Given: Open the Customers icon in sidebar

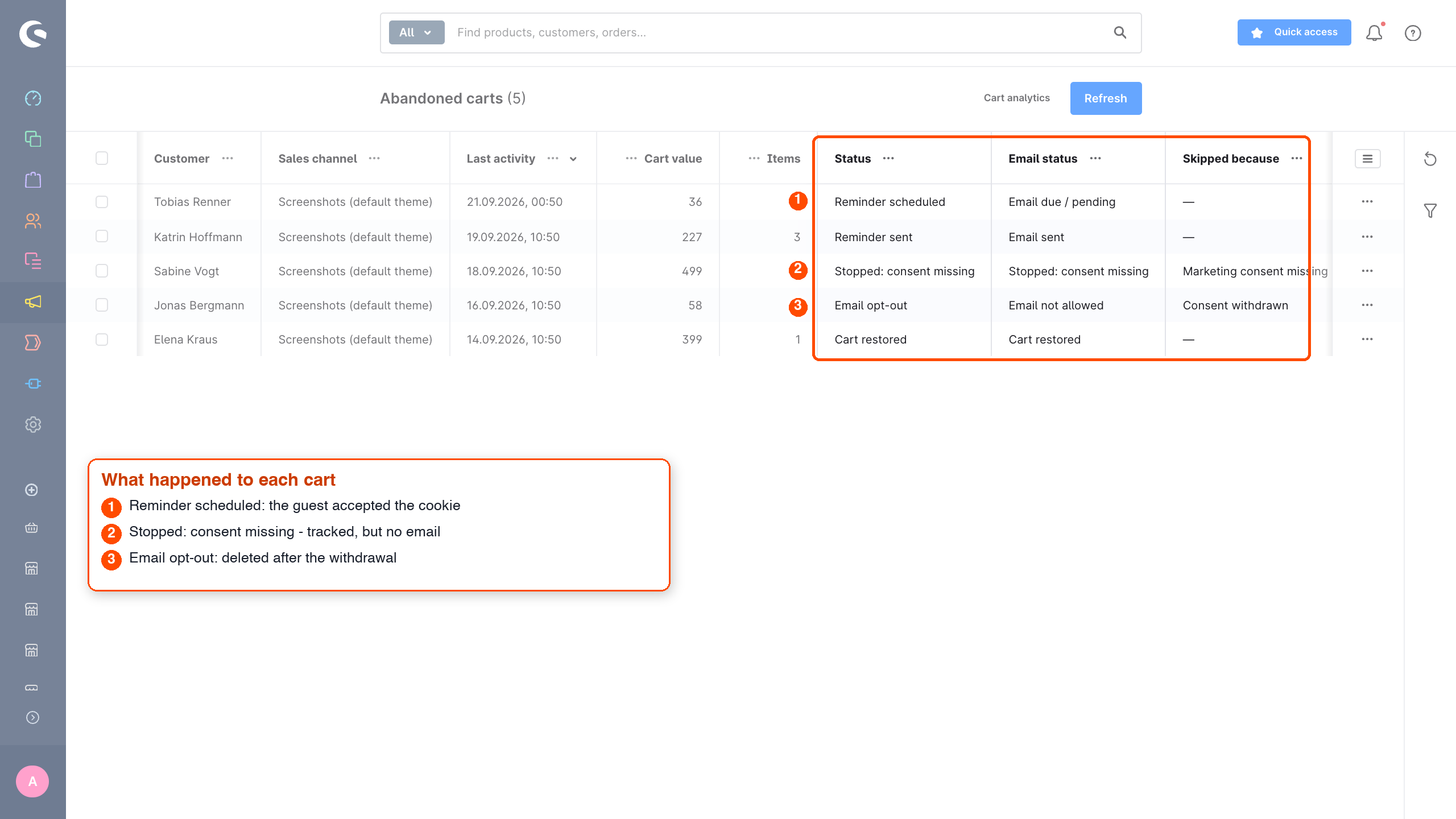Looking at the screenshot, I should pyautogui.click(x=33, y=221).
